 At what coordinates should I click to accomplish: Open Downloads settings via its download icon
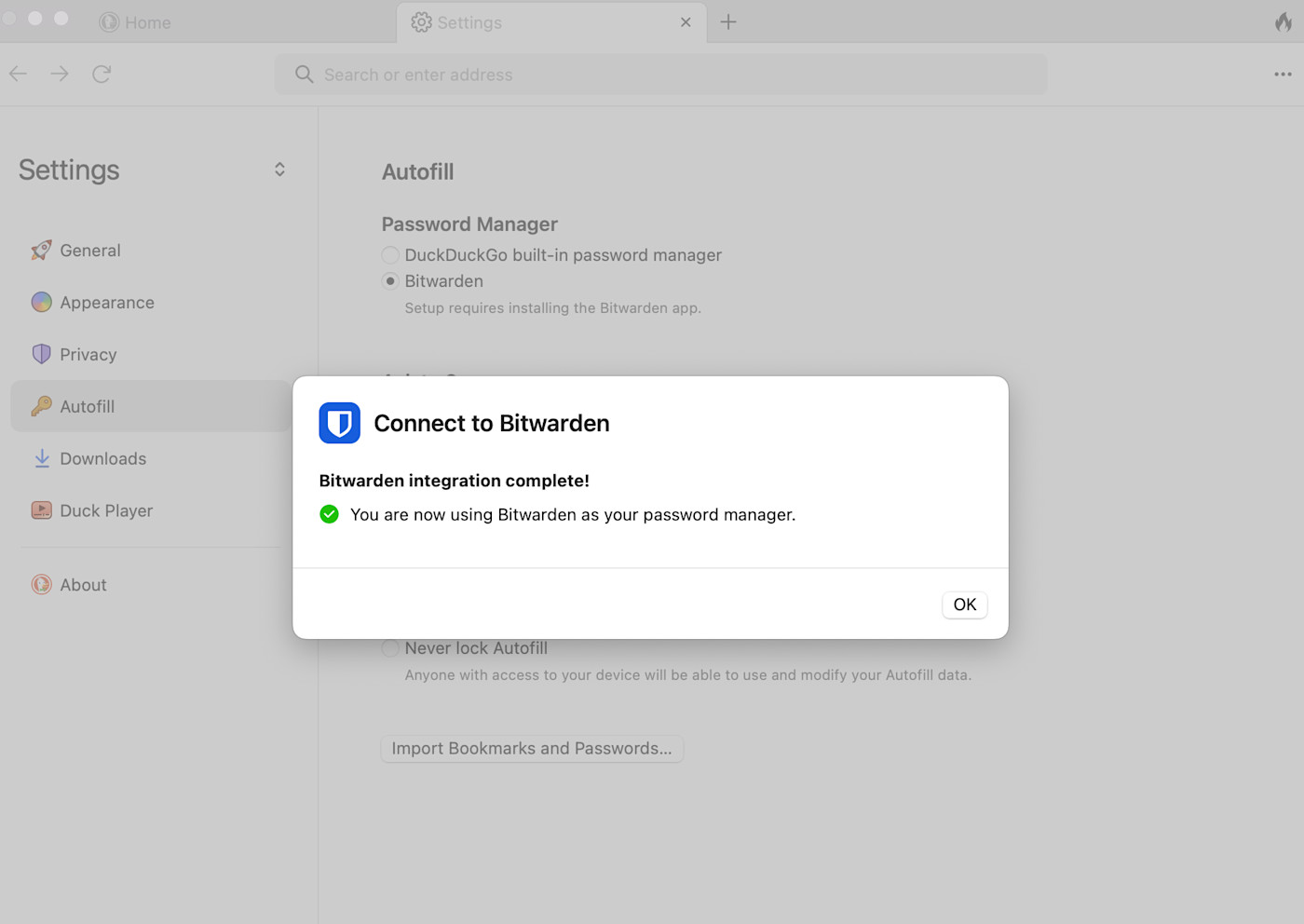(41, 458)
